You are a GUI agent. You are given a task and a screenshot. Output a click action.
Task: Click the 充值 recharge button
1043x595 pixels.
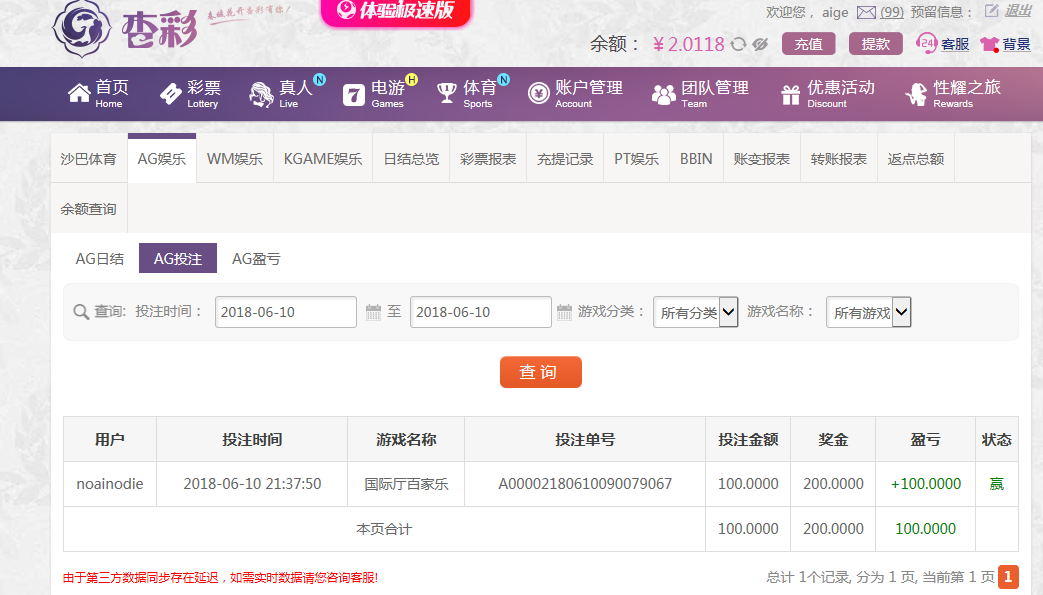click(809, 44)
